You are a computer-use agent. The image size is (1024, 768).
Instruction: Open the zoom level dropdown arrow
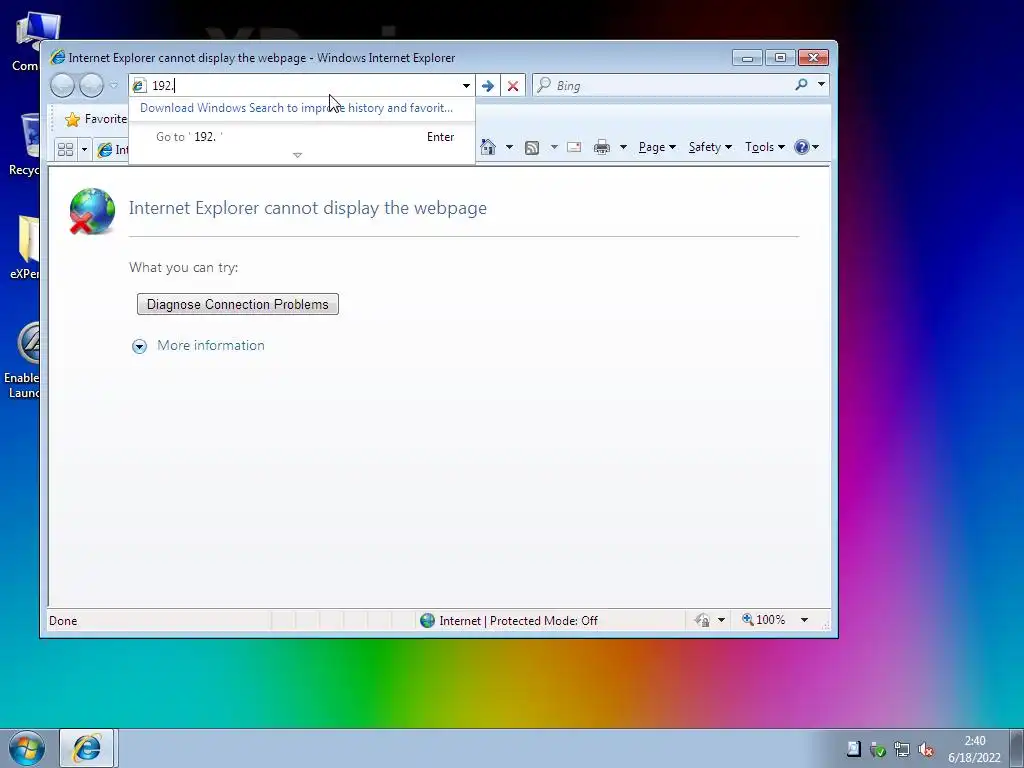pos(804,620)
